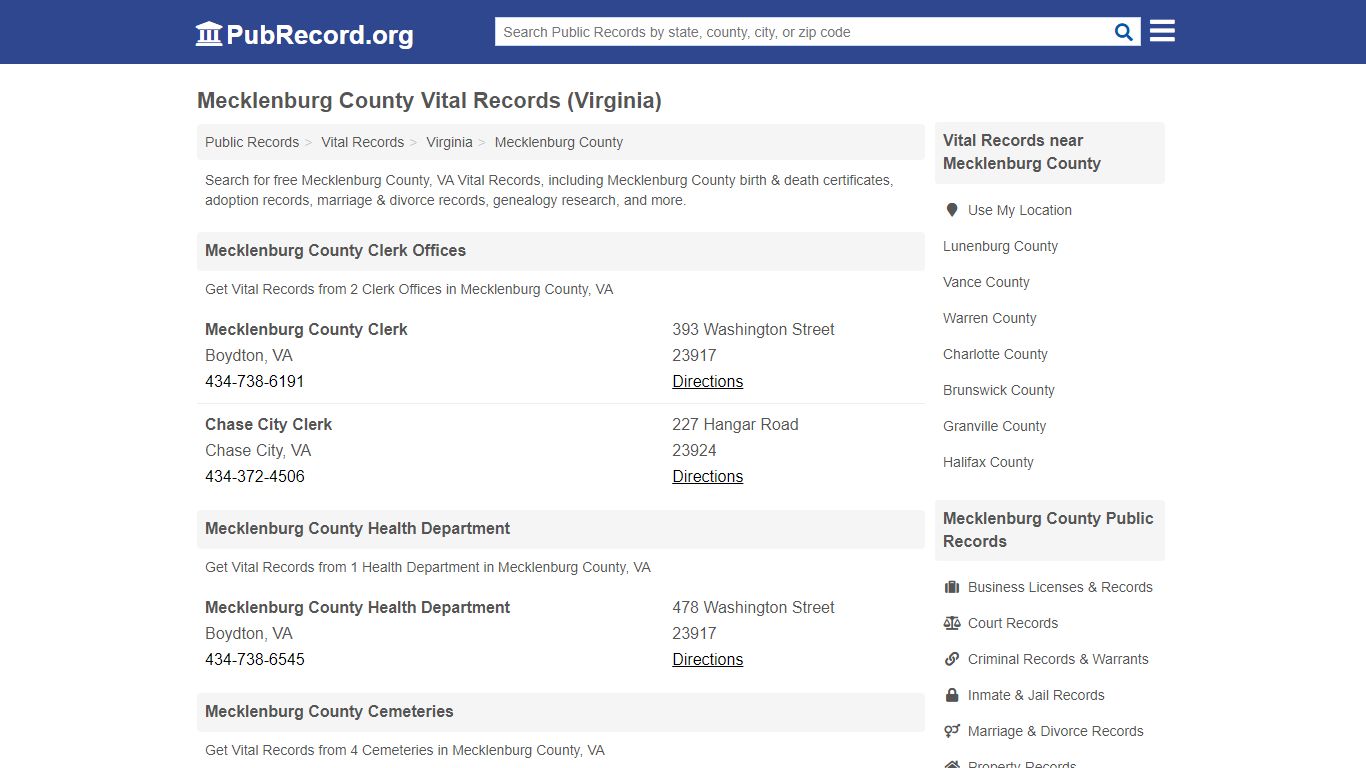Viewport: 1366px width, 768px height.
Task: Open the hamburger menu icon
Action: coord(1162,31)
